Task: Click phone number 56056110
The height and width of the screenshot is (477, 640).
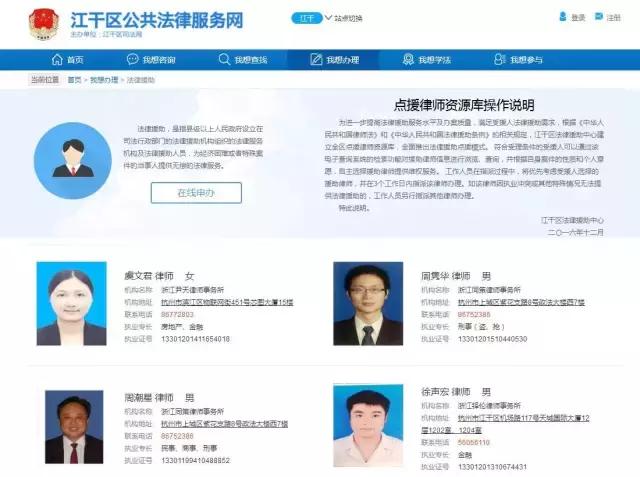Action: tap(474, 443)
